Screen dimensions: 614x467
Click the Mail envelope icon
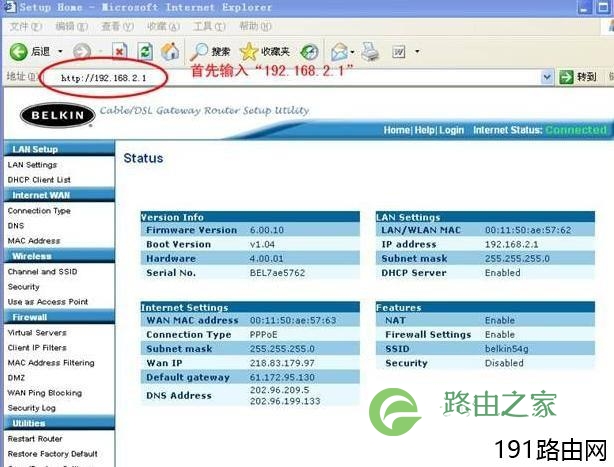point(339,52)
